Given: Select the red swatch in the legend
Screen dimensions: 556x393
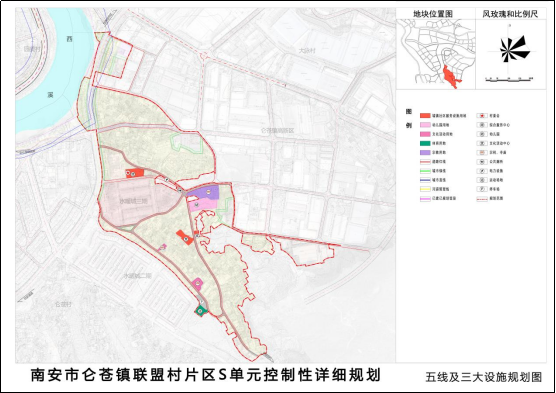Looking at the screenshot, I should [425, 116].
